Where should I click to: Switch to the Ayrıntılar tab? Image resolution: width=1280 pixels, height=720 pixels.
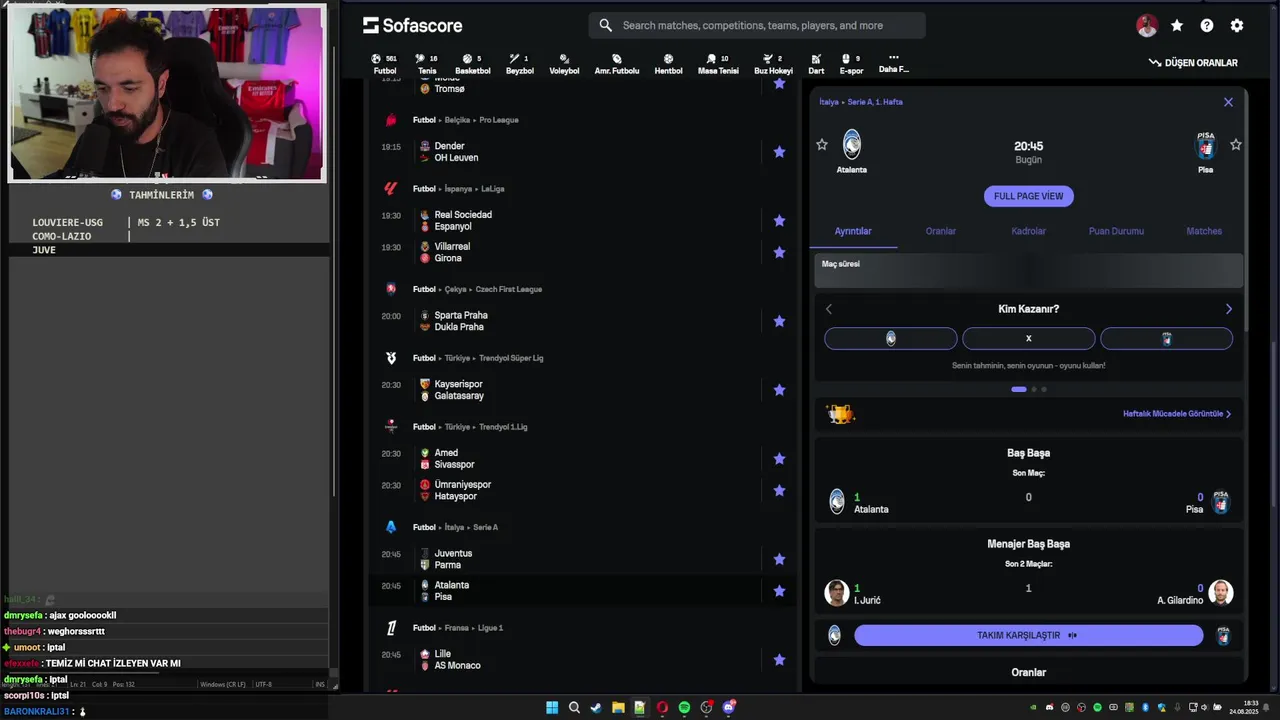(853, 231)
